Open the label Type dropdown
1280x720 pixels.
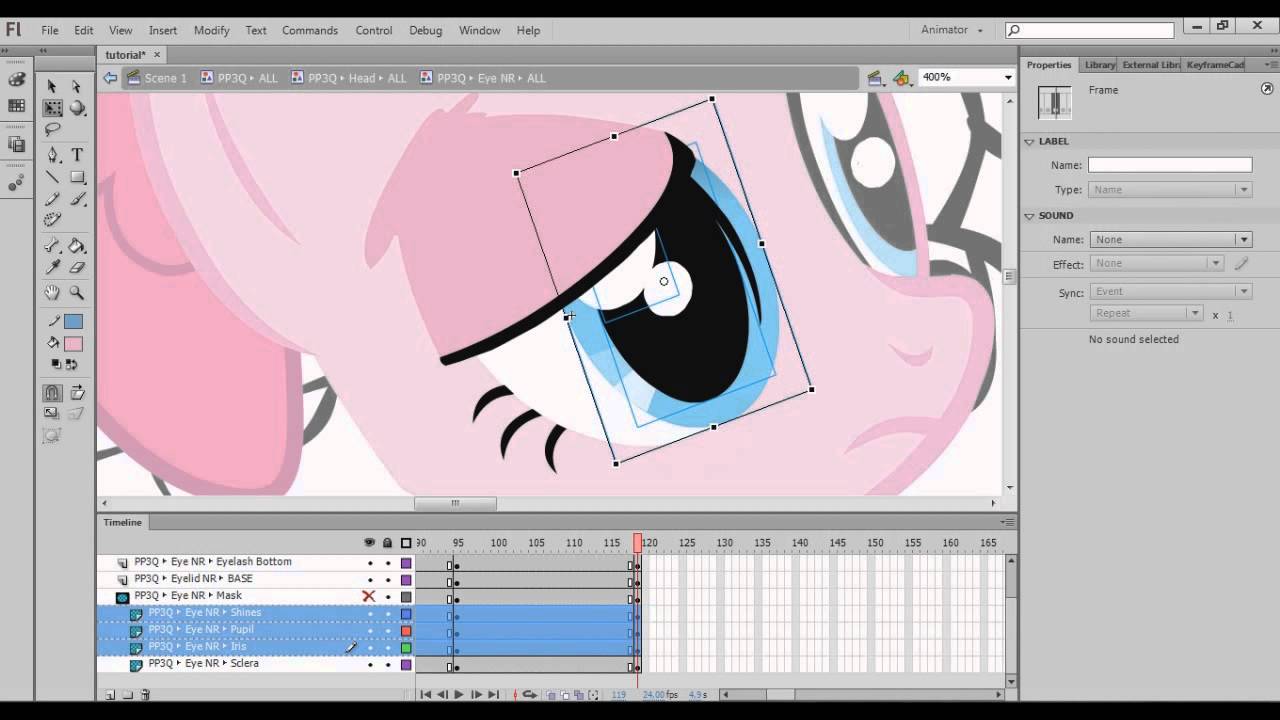pos(1170,190)
